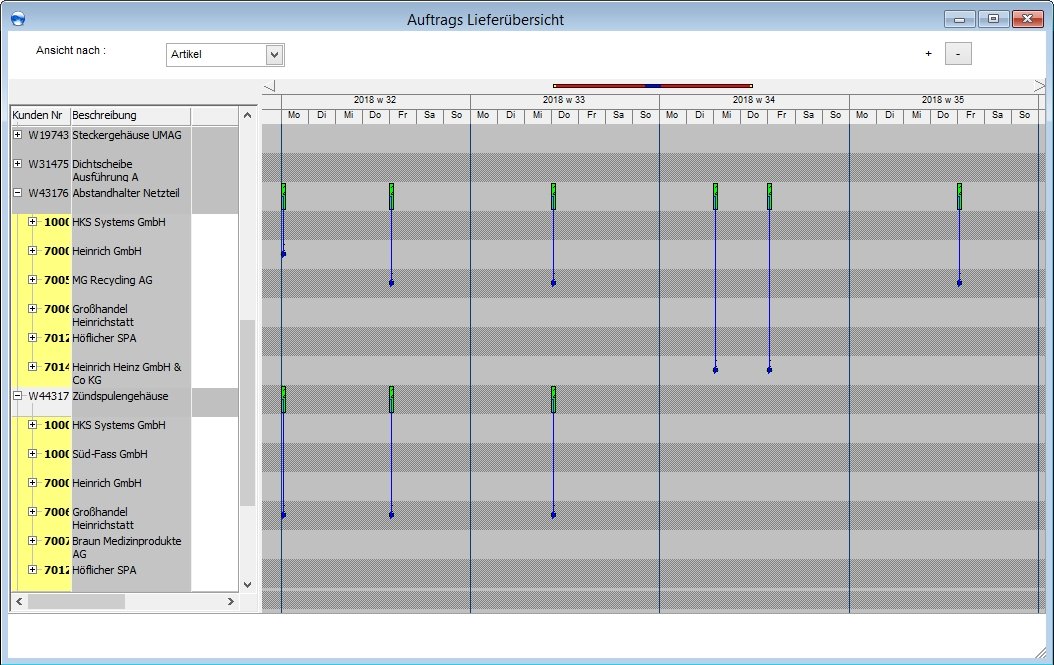Expand Großhandel Heinrichstatt under Zündspulengehäuse
Screen dimensions: 1054x665
pos(32,511)
